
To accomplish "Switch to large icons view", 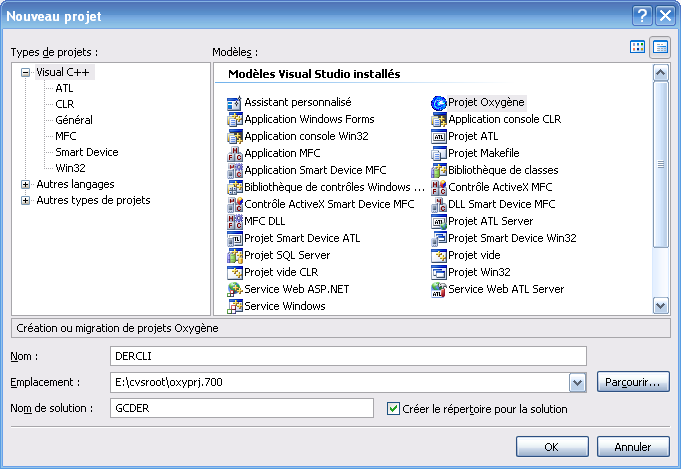I will 637,46.
